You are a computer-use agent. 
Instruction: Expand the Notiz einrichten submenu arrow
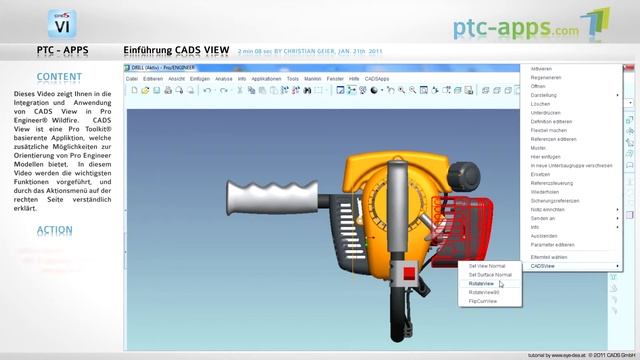pyautogui.click(x=617, y=209)
